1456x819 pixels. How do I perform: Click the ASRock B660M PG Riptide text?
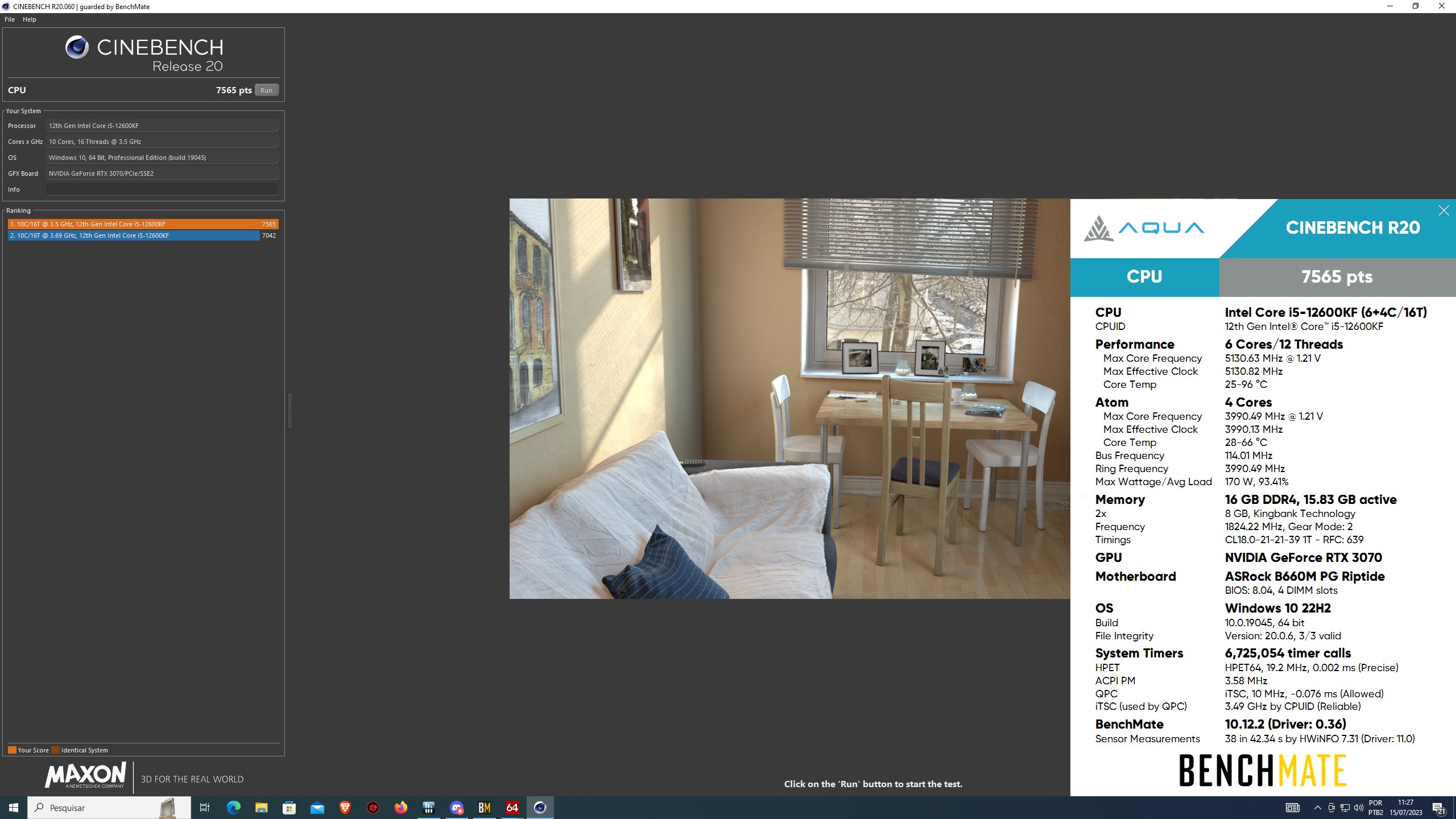pos(1305,576)
